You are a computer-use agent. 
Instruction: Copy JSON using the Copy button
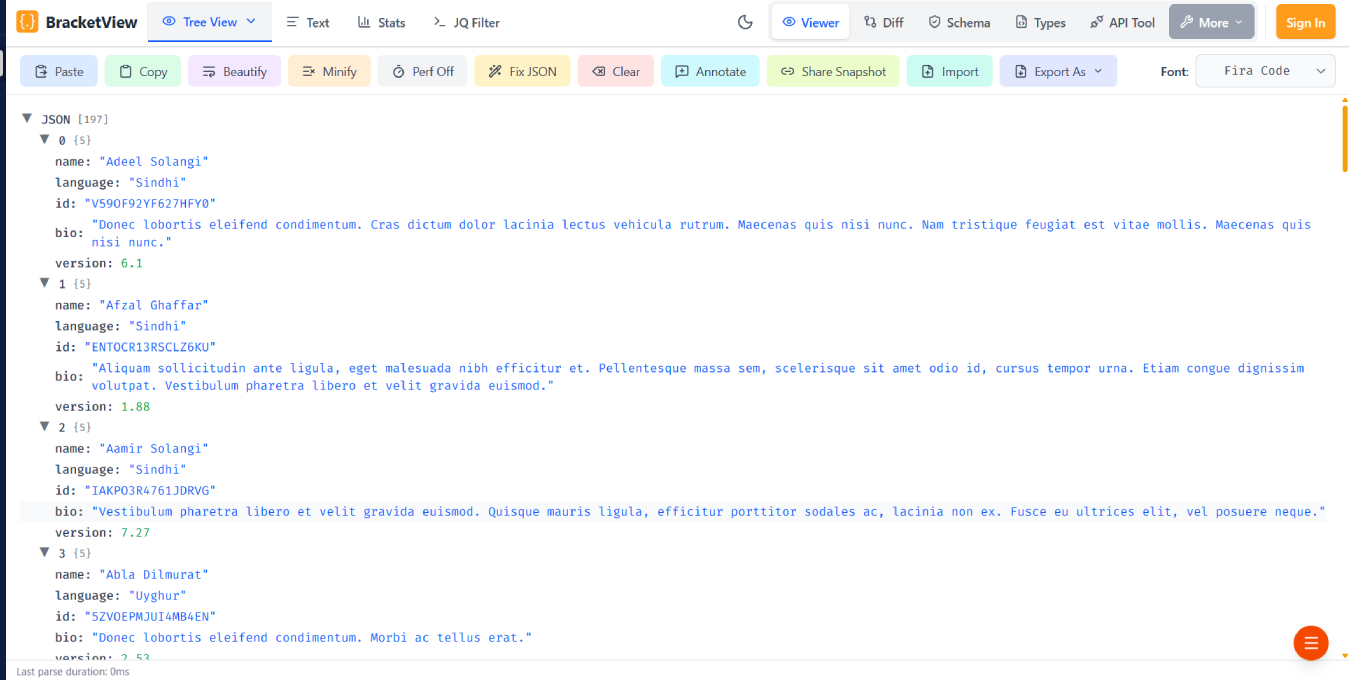tap(143, 71)
